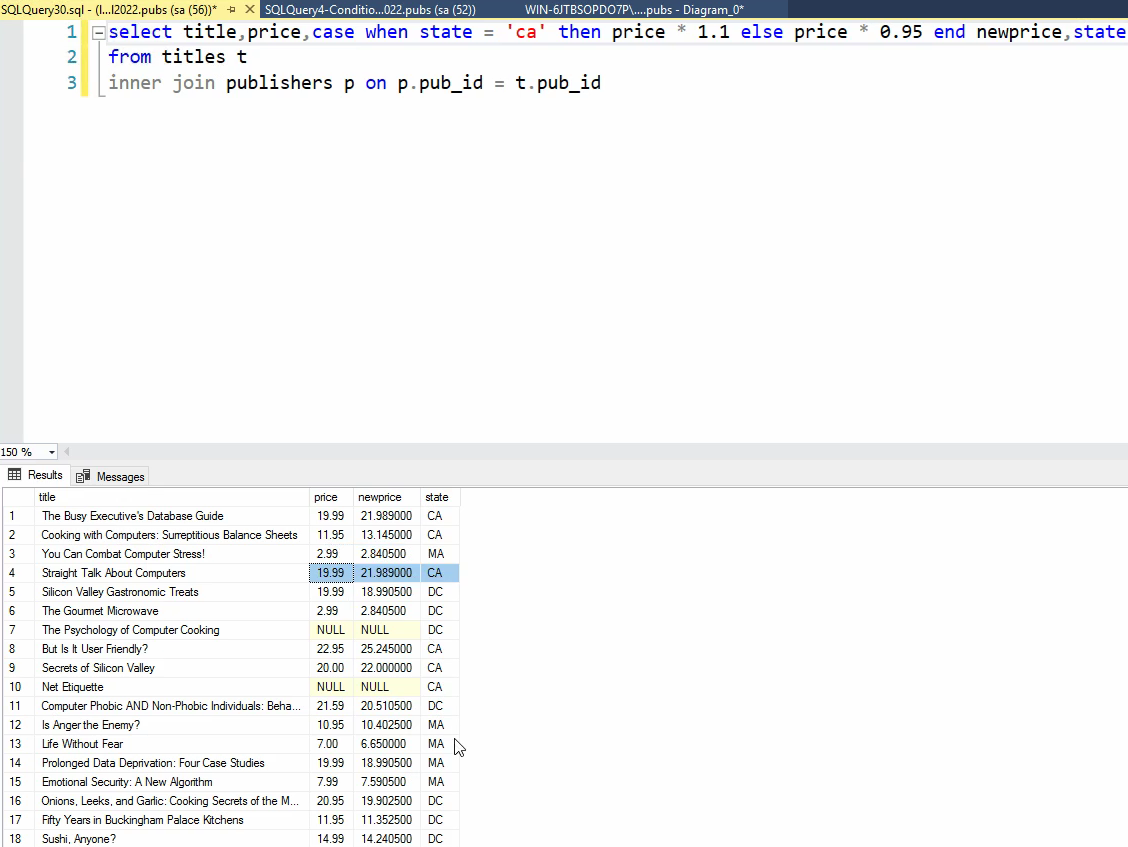Click 'Straight Talk About Computers' title cell
Image resolution: width=1128 pixels, height=847 pixels.
pyautogui.click(x=172, y=573)
